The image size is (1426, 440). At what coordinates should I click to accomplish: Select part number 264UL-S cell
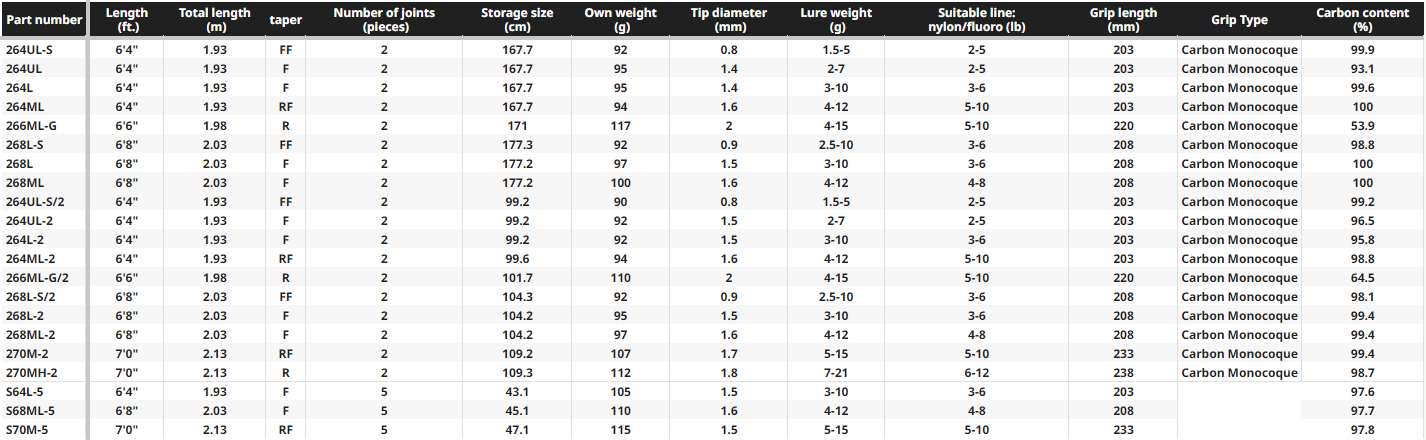pos(30,49)
